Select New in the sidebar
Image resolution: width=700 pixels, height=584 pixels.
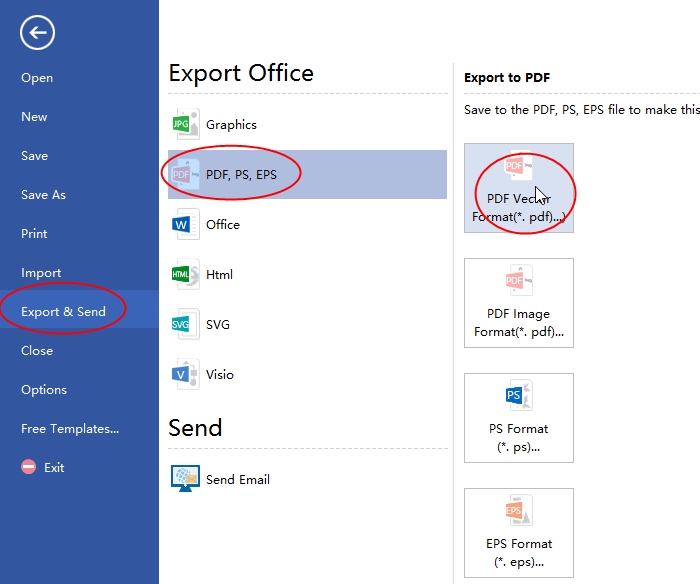point(34,117)
